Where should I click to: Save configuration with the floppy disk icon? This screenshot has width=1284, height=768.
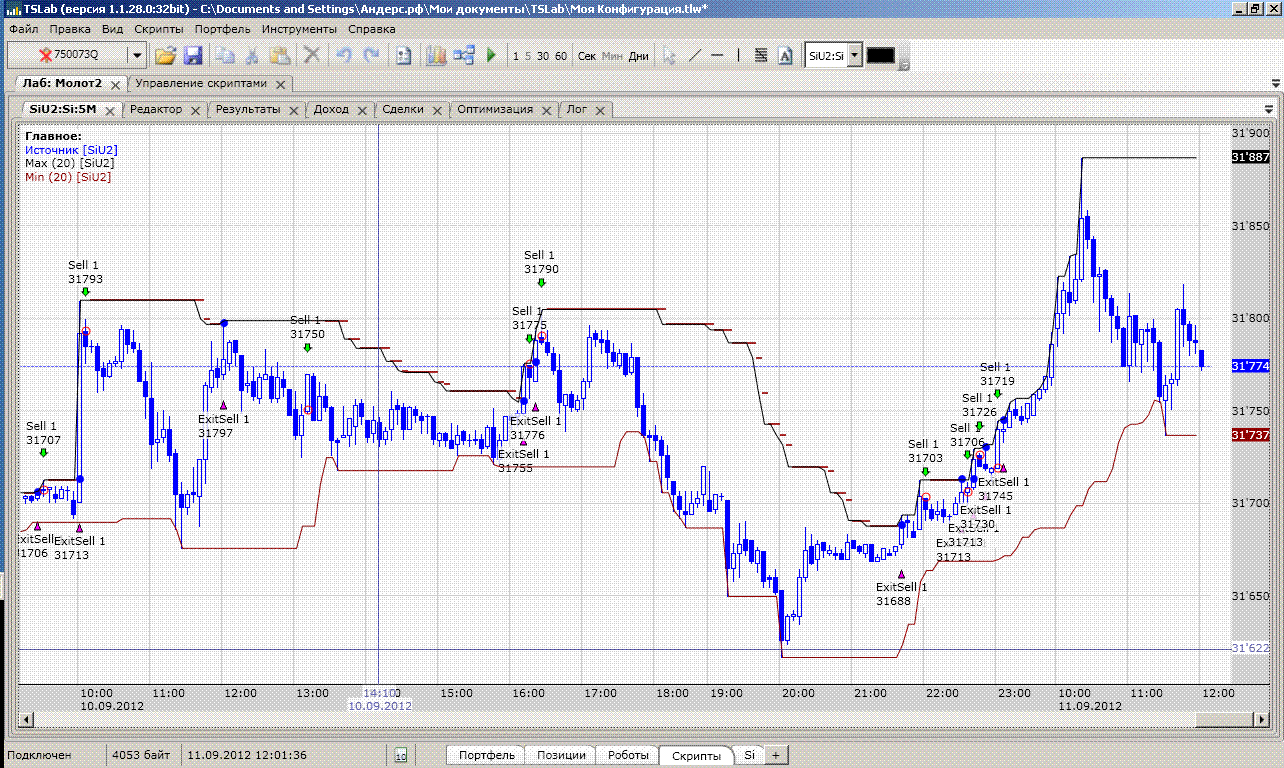pos(192,56)
